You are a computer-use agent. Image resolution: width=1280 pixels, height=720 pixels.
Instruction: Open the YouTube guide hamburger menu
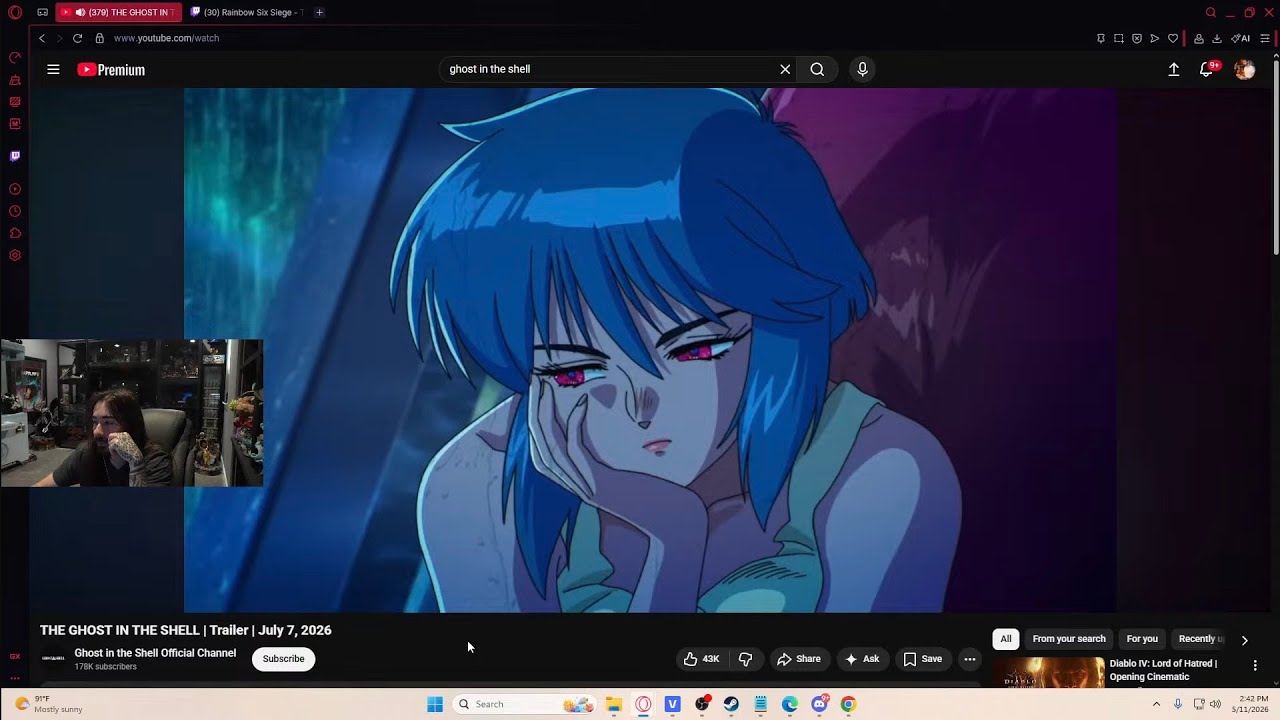[53, 69]
